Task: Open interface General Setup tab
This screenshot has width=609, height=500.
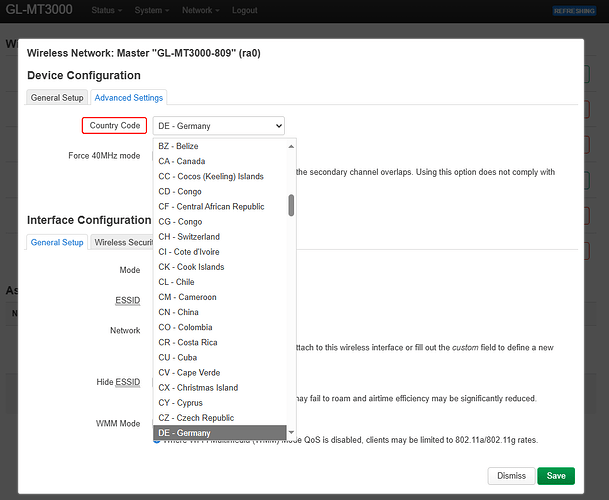Action: [x=57, y=242]
